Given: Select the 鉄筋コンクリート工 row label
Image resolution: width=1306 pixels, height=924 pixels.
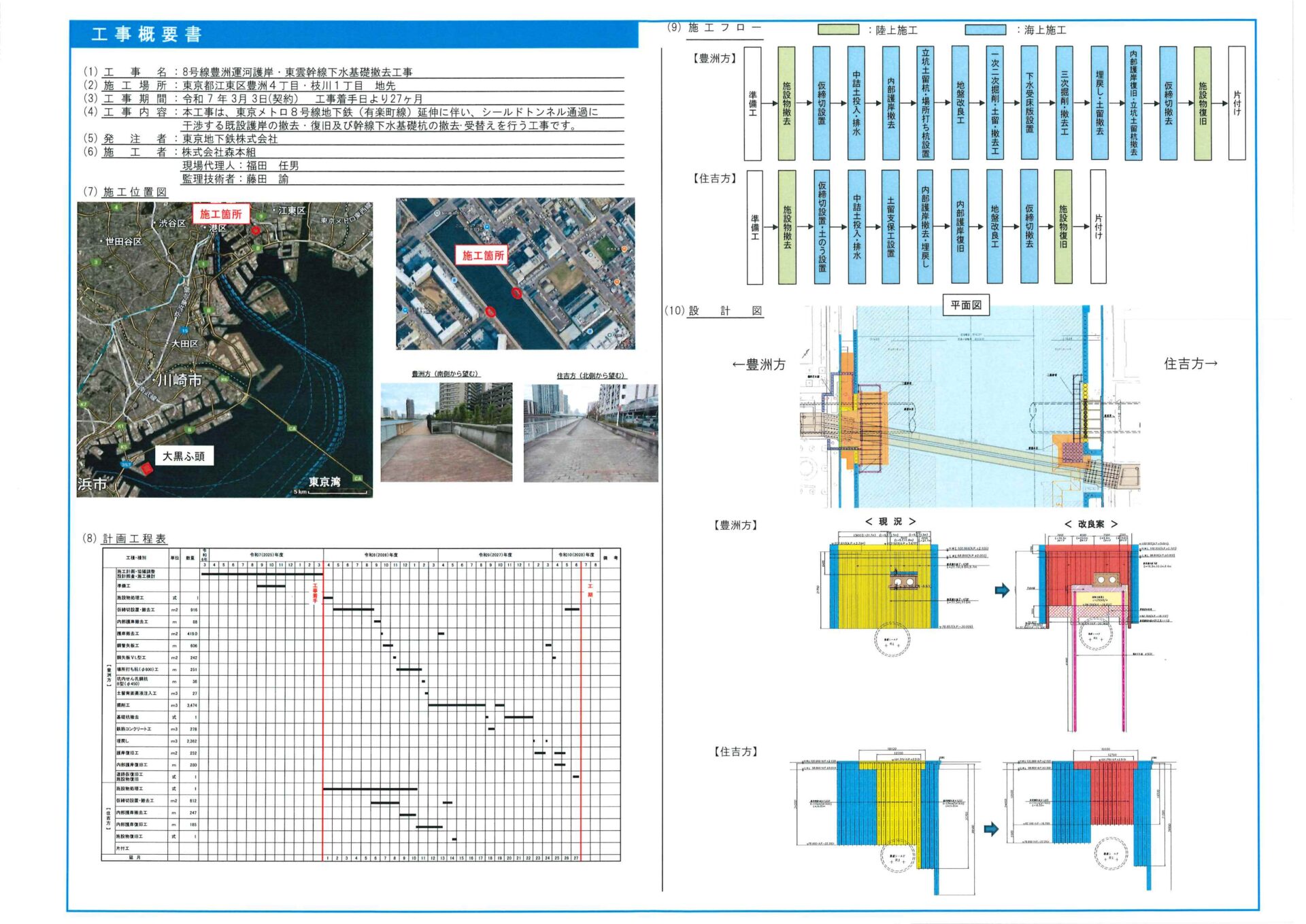Looking at the screenshot, I should (x=134, y=729).
